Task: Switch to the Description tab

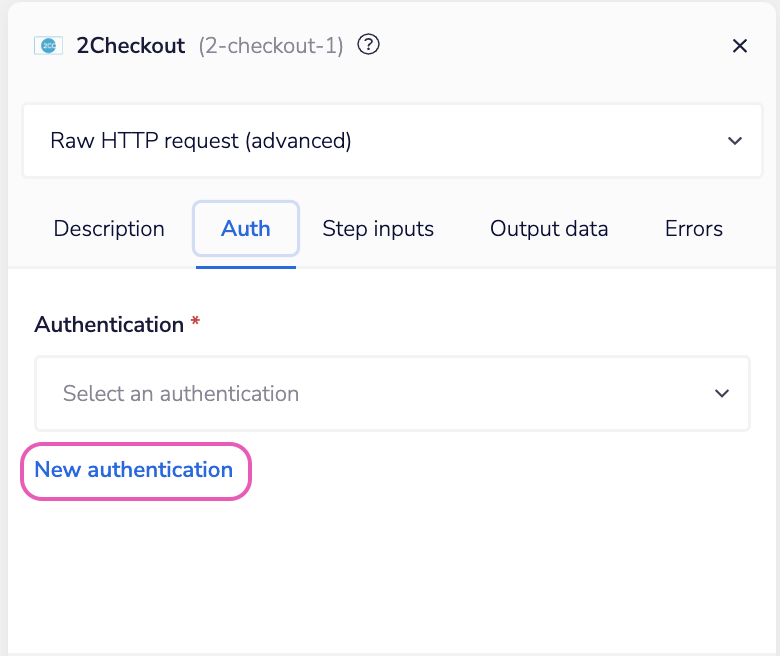Action: coord(109,229)
